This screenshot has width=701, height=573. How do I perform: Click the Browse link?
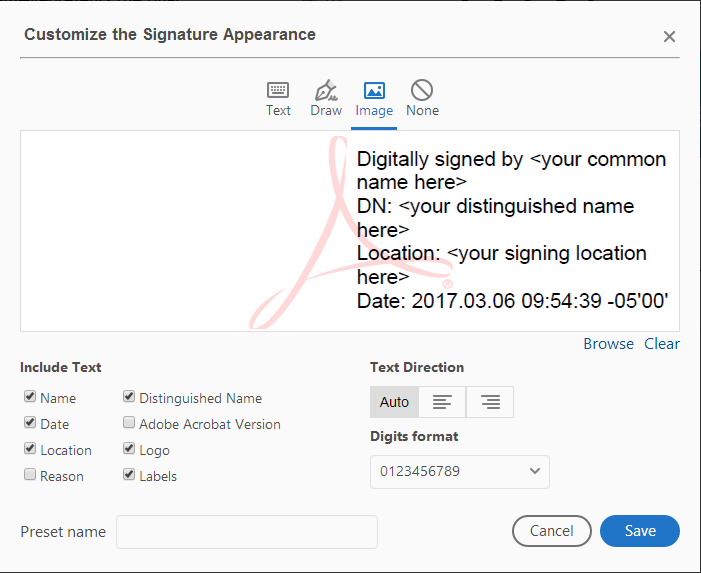(x=608, y=344)
